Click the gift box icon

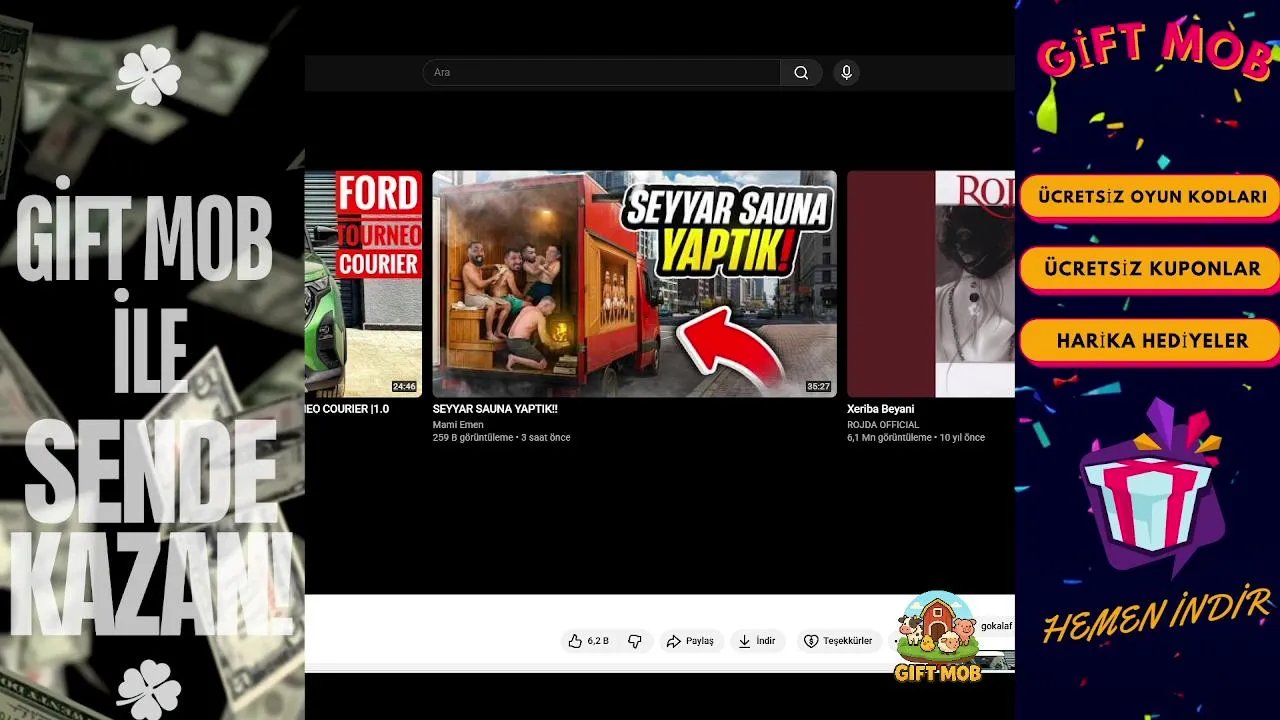click(1152, 490)
